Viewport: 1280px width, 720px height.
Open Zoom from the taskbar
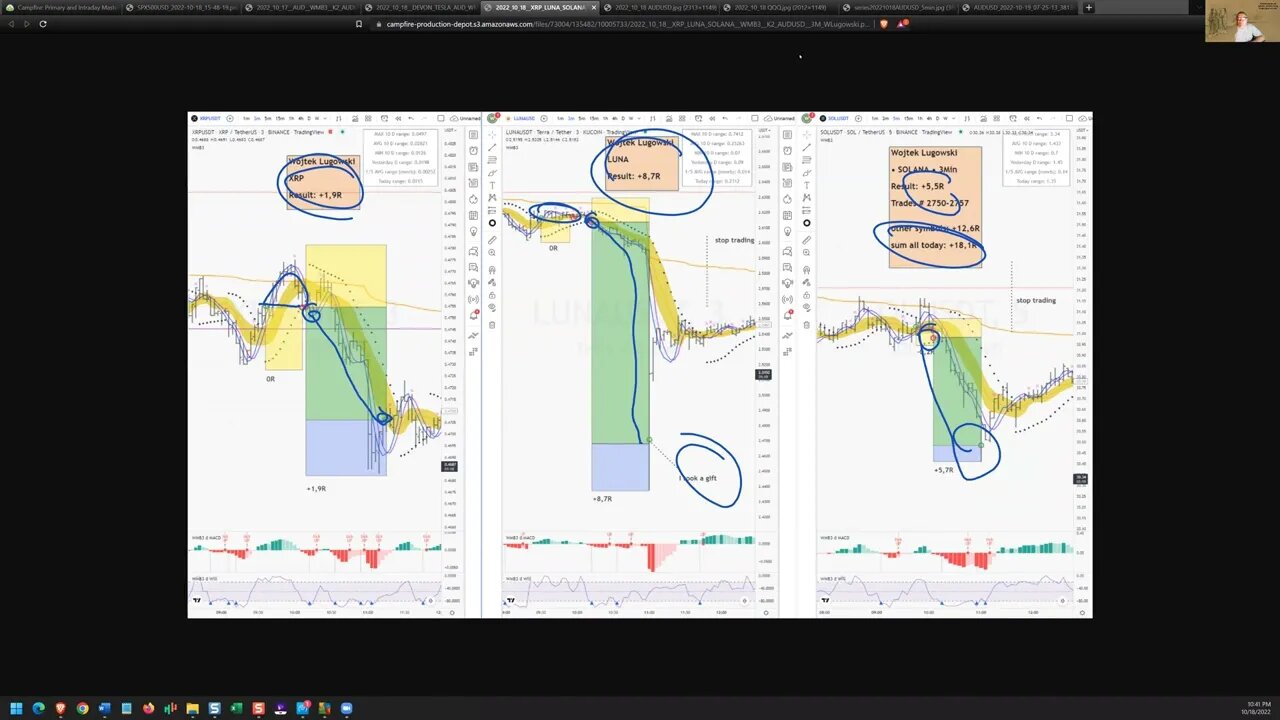pyautogui.click(x=346, y=708)
